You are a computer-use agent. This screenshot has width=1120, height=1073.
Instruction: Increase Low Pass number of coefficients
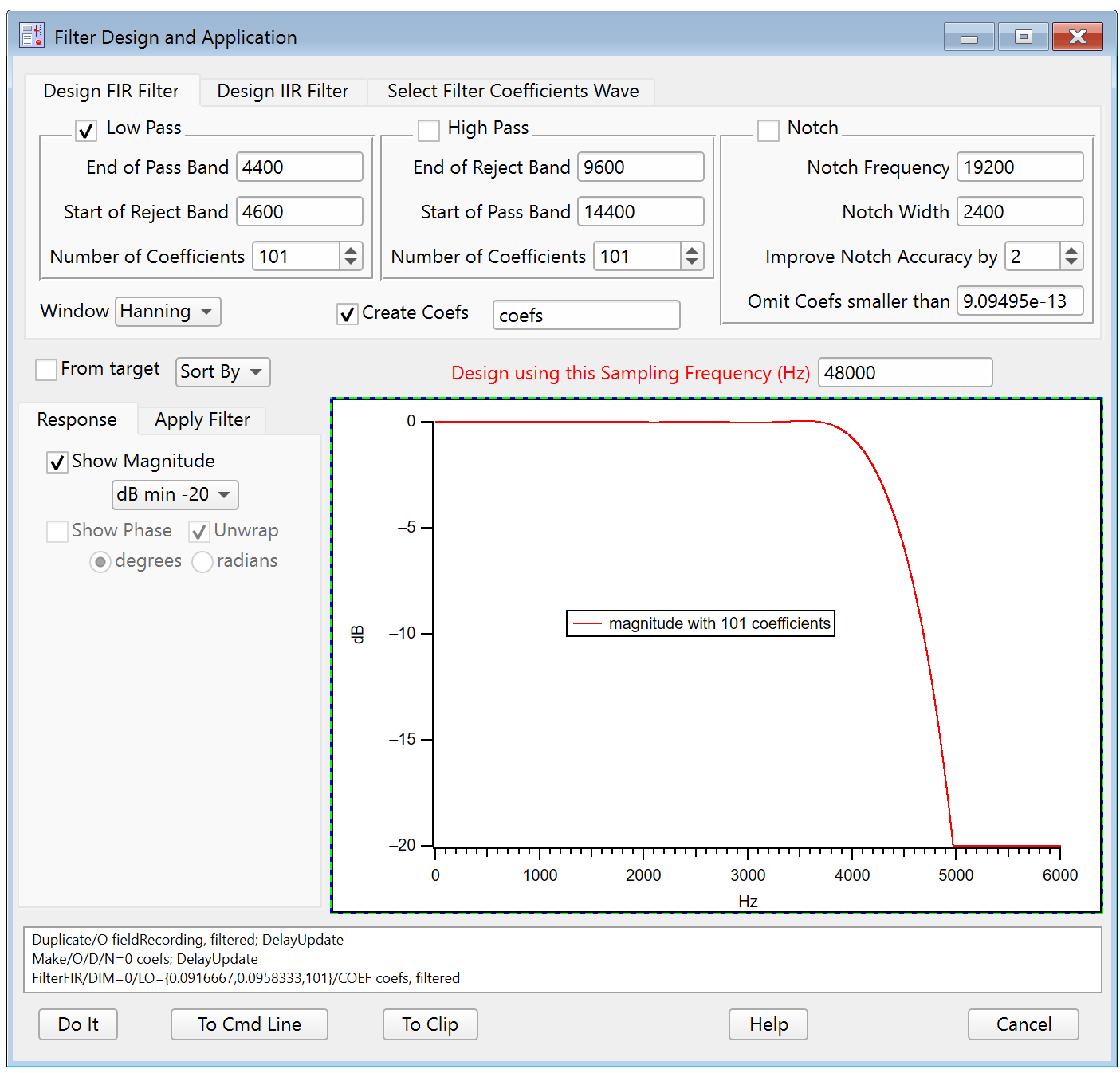point(351,250)
